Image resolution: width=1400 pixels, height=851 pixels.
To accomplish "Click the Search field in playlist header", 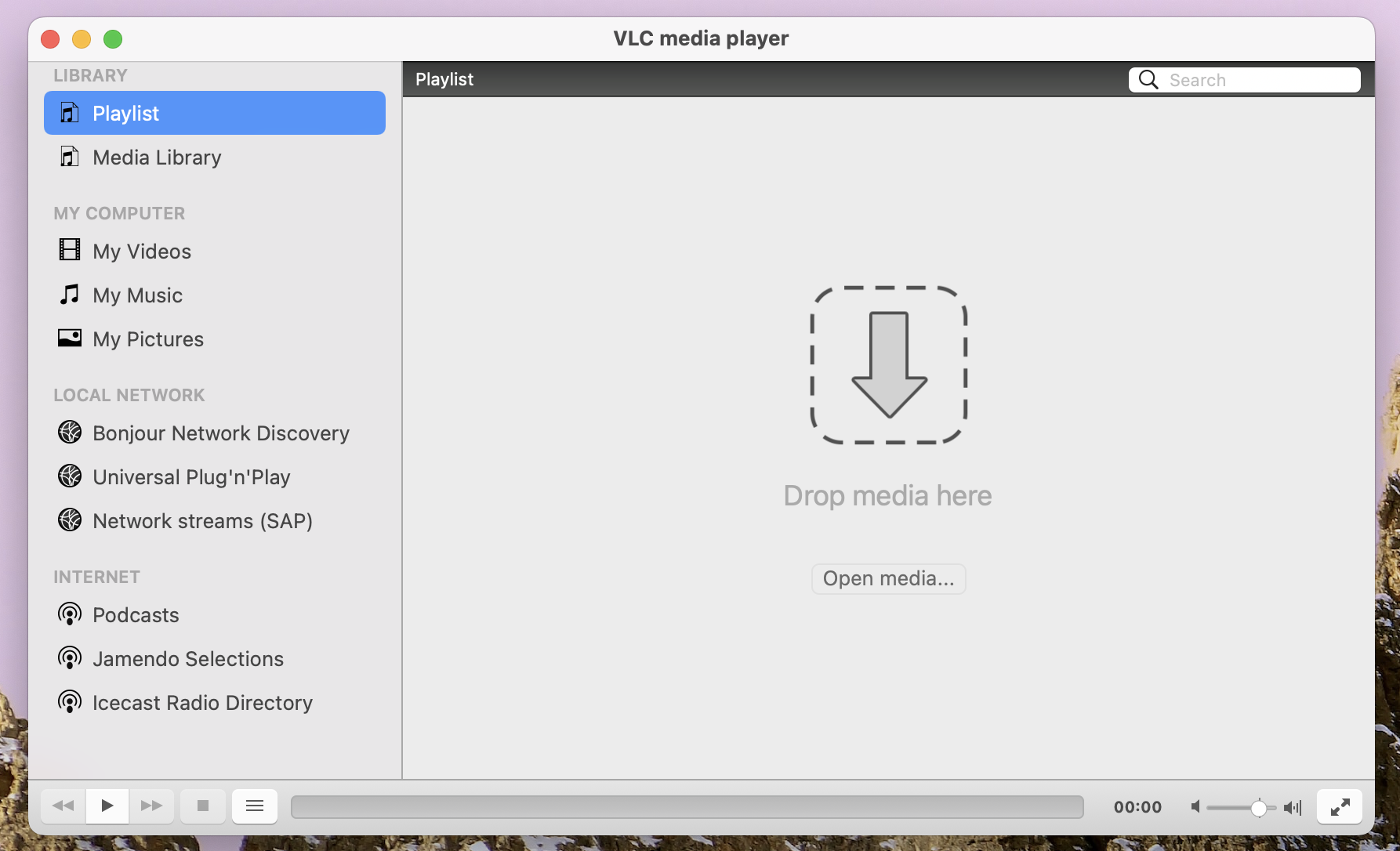I will pos(1245,80).
